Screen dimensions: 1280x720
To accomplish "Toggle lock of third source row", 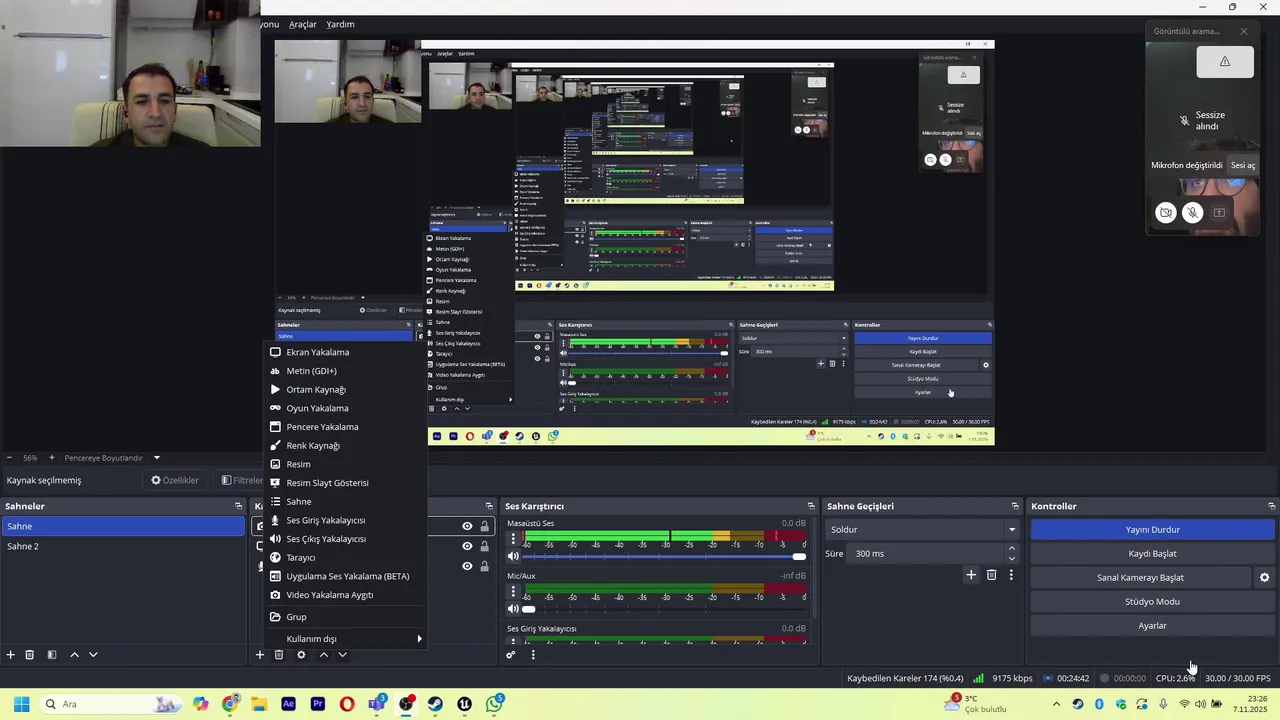I will (485, 566).
